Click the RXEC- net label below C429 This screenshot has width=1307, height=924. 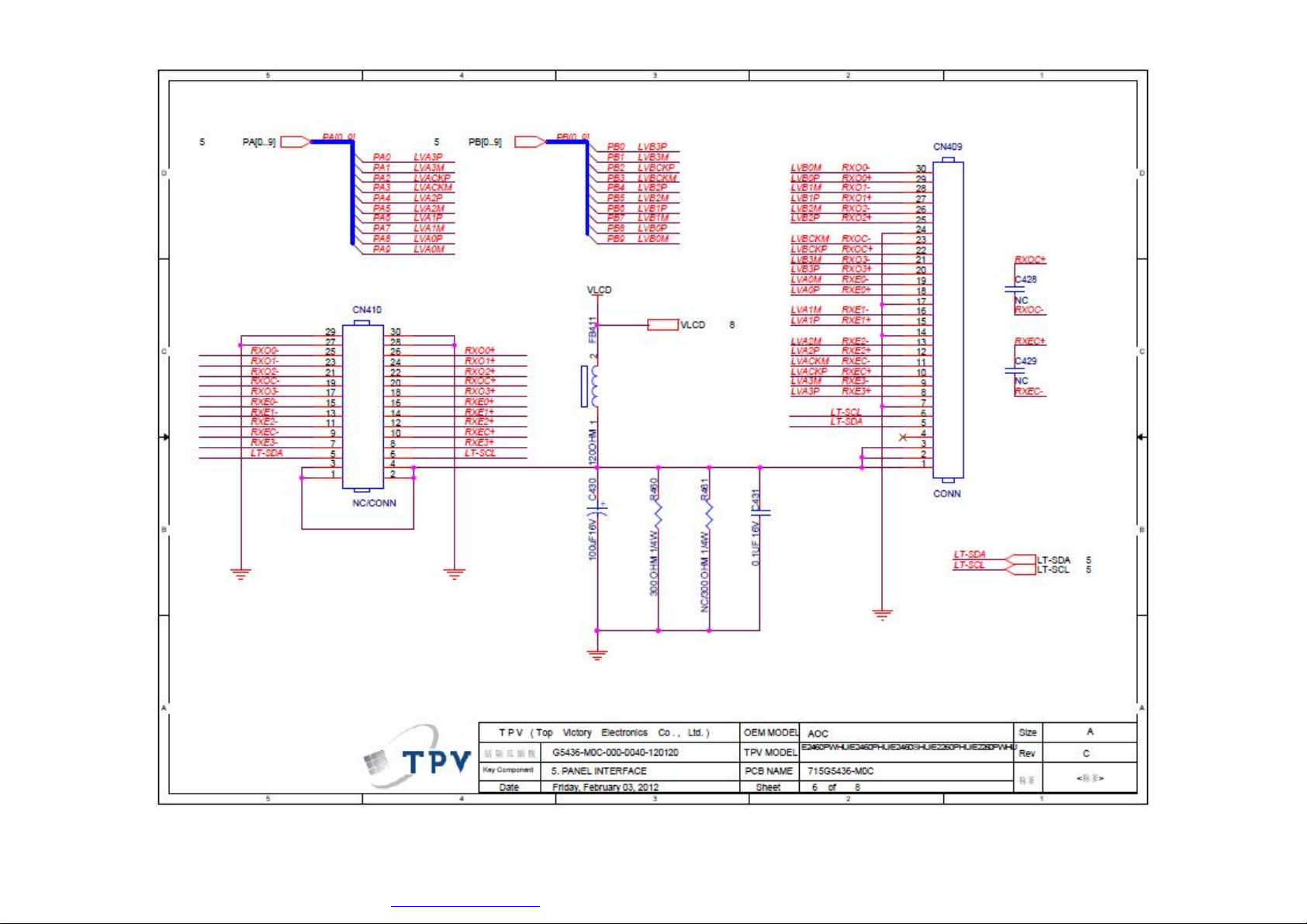coord(1029,392)
